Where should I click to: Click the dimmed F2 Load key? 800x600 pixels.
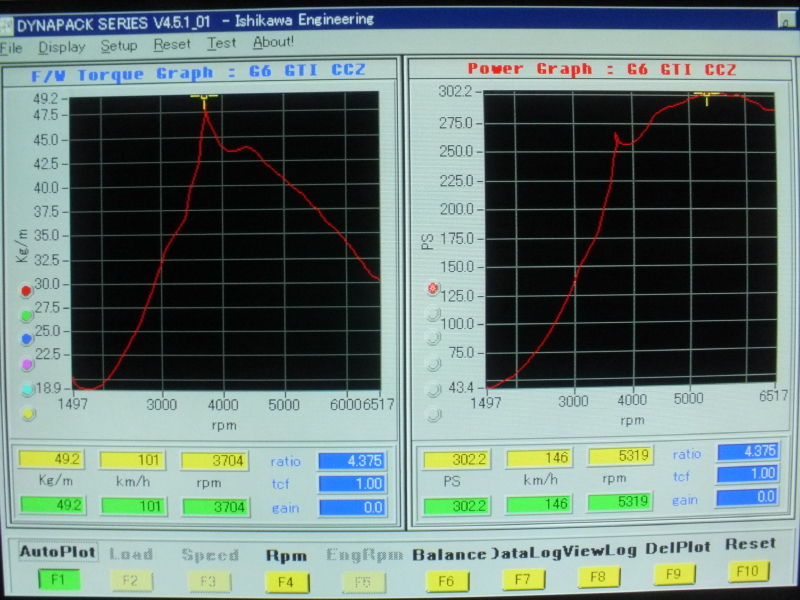[131, 581]
